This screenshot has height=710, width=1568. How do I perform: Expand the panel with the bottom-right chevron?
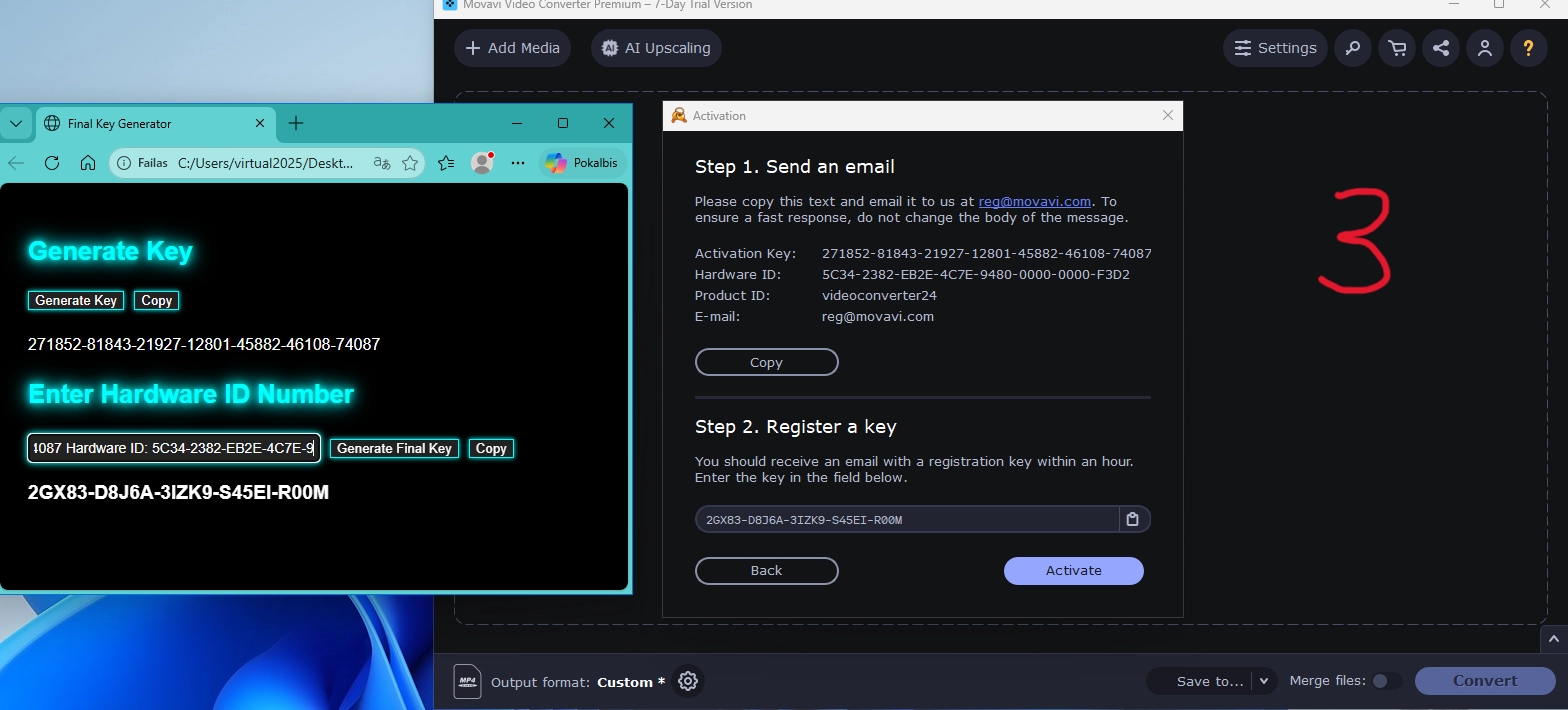(1554, 638)
